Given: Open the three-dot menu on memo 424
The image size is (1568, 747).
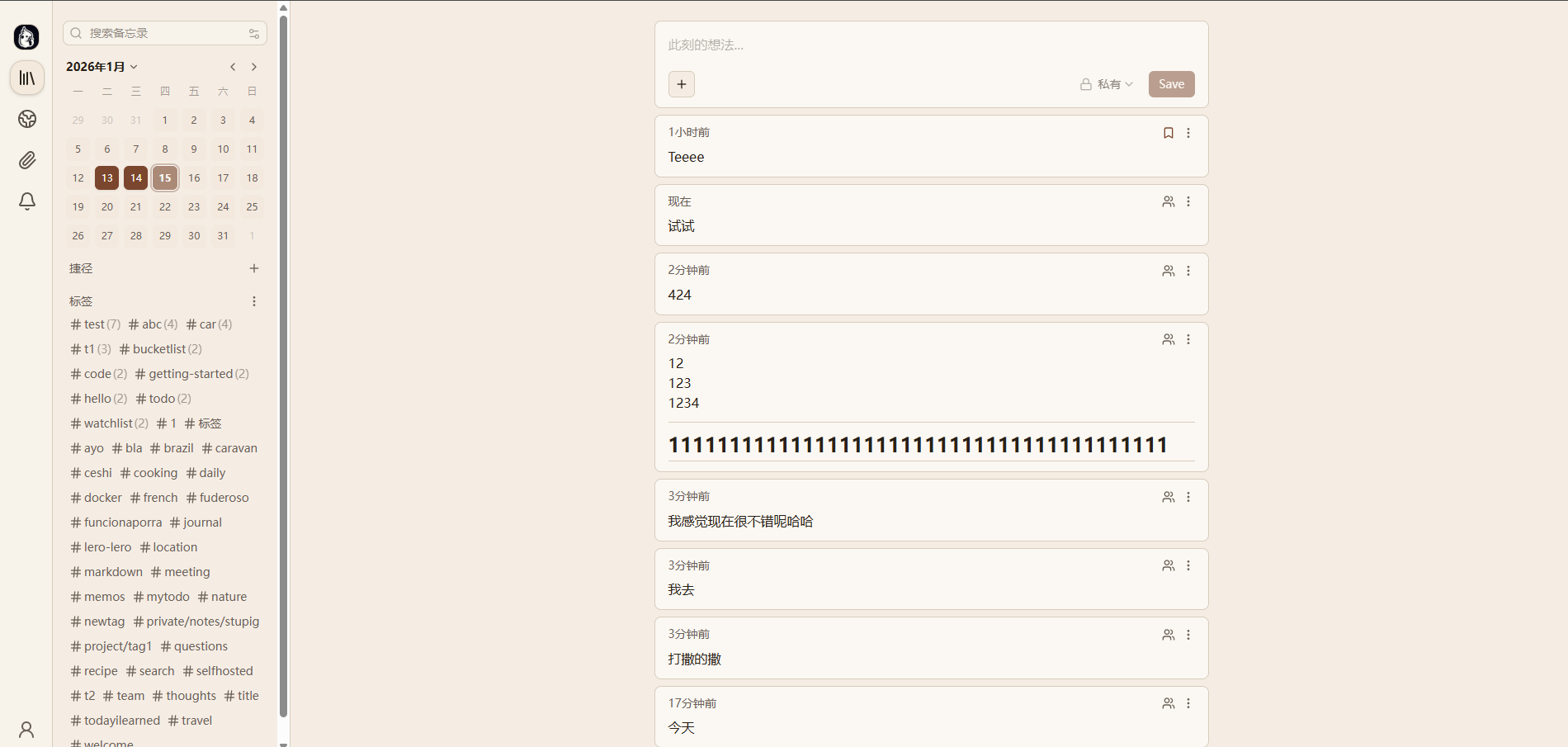Looking at the screenshot, I should click(x=1188, y=271).
